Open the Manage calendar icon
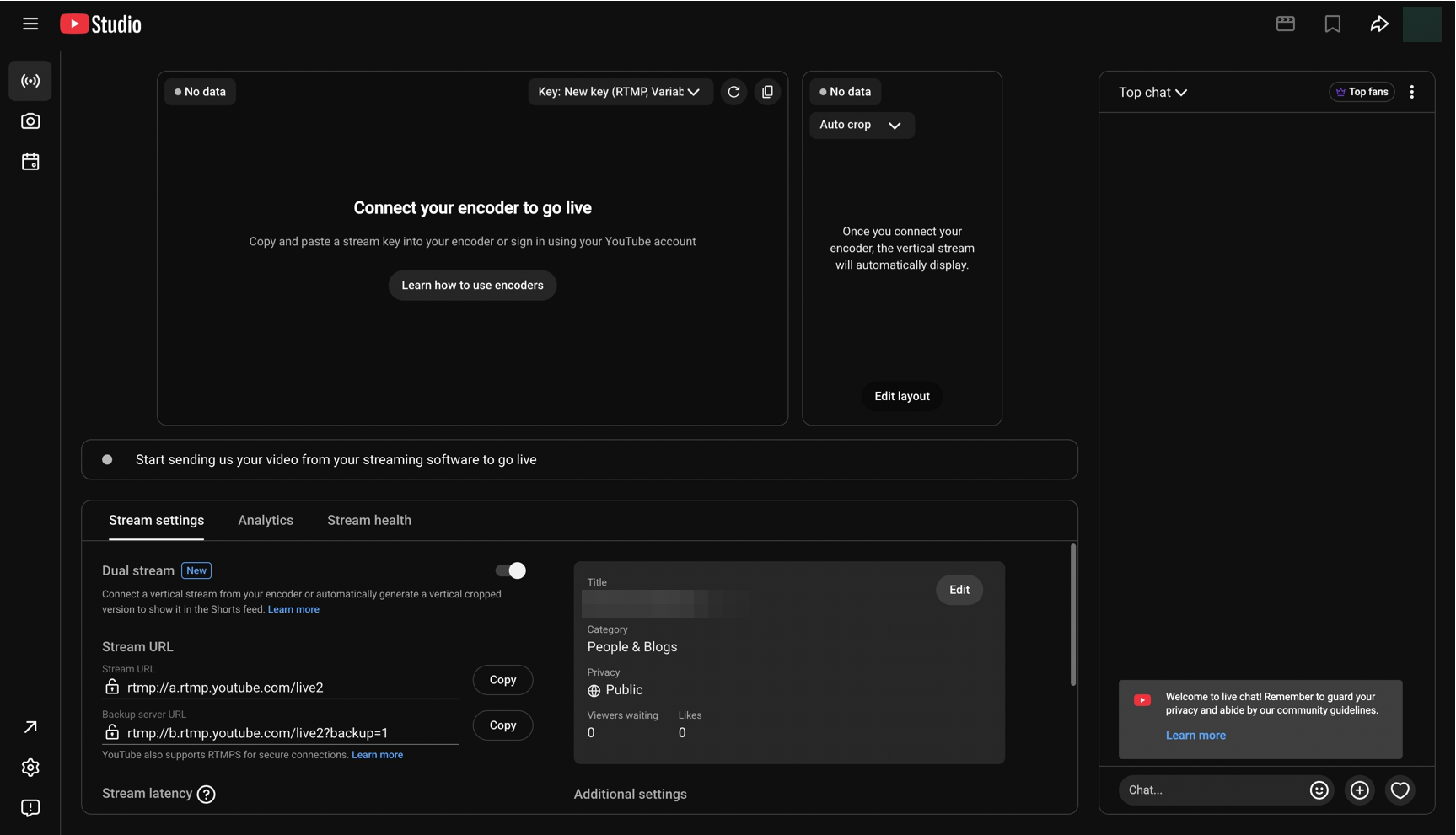The image size is (1456, 835). (30, 162)
